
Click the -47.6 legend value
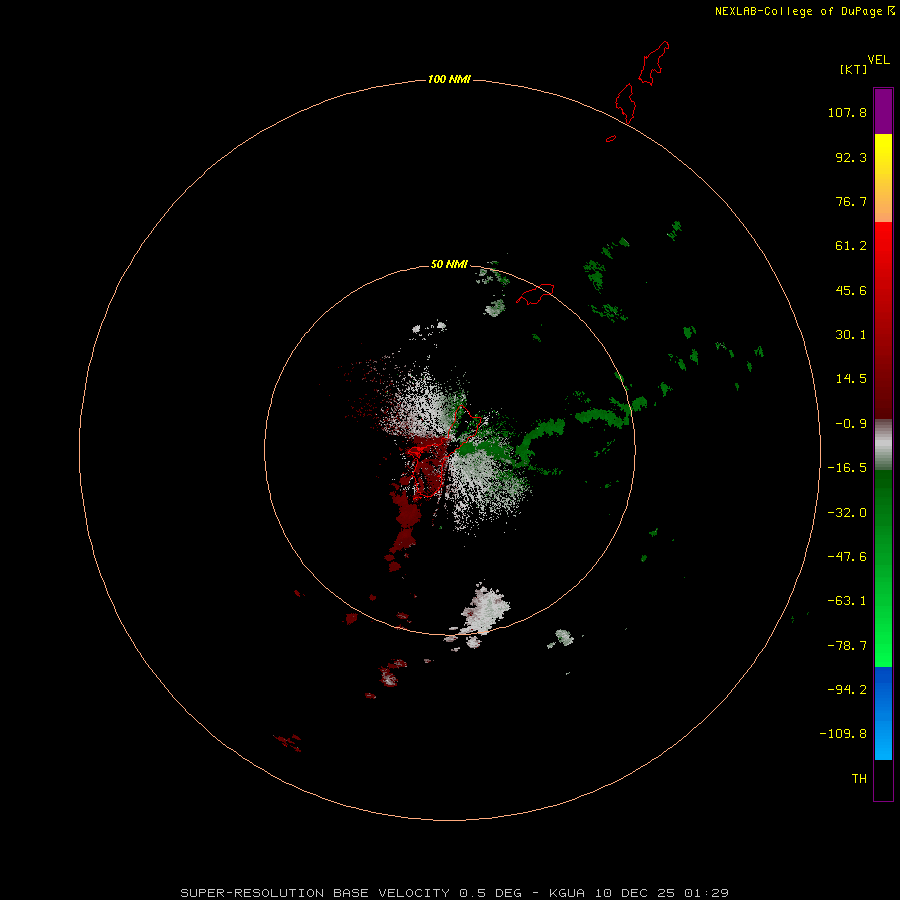pyautogui.click(x=847, y=557)
